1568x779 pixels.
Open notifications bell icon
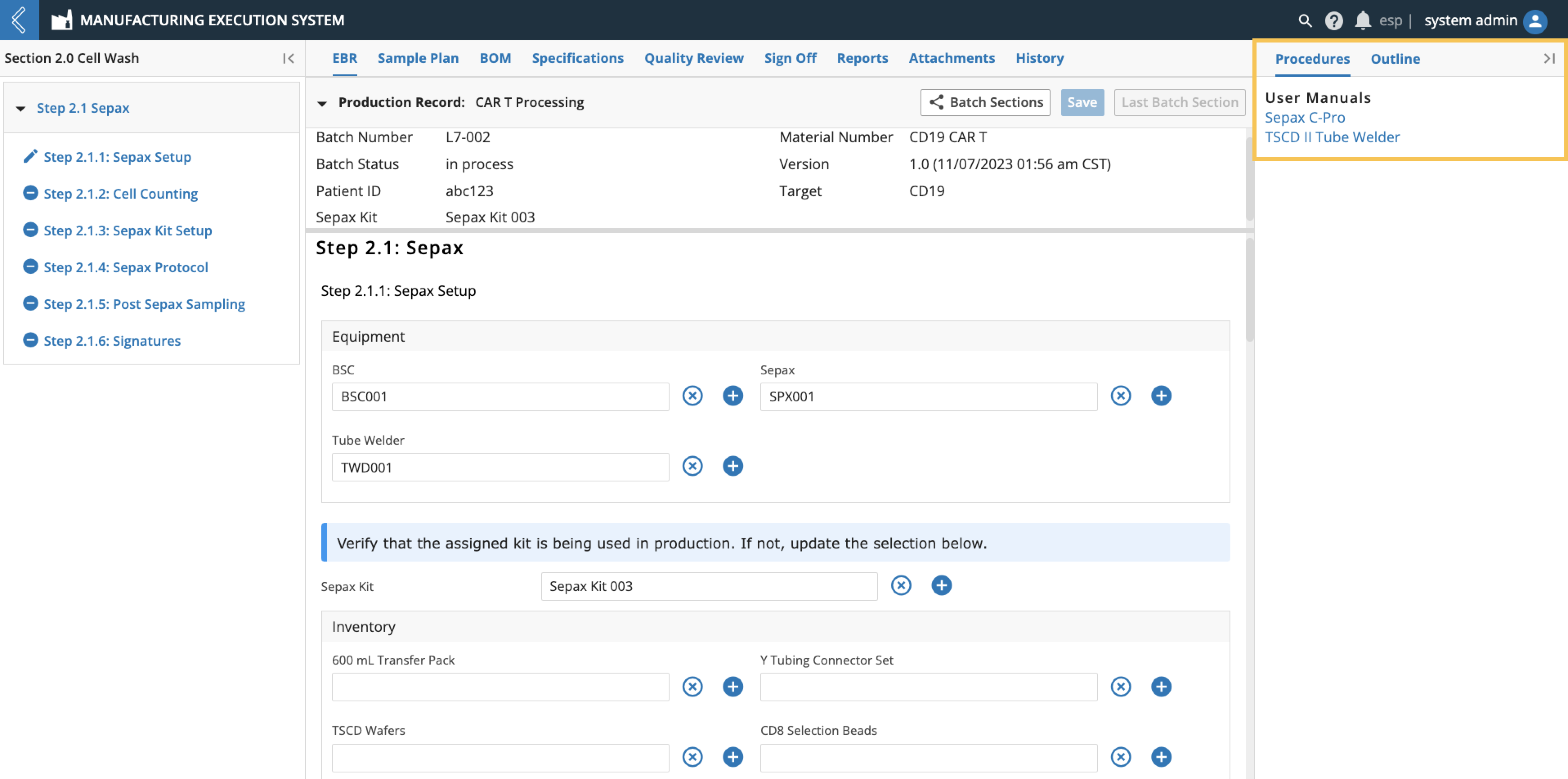[x=1362, y=20]
